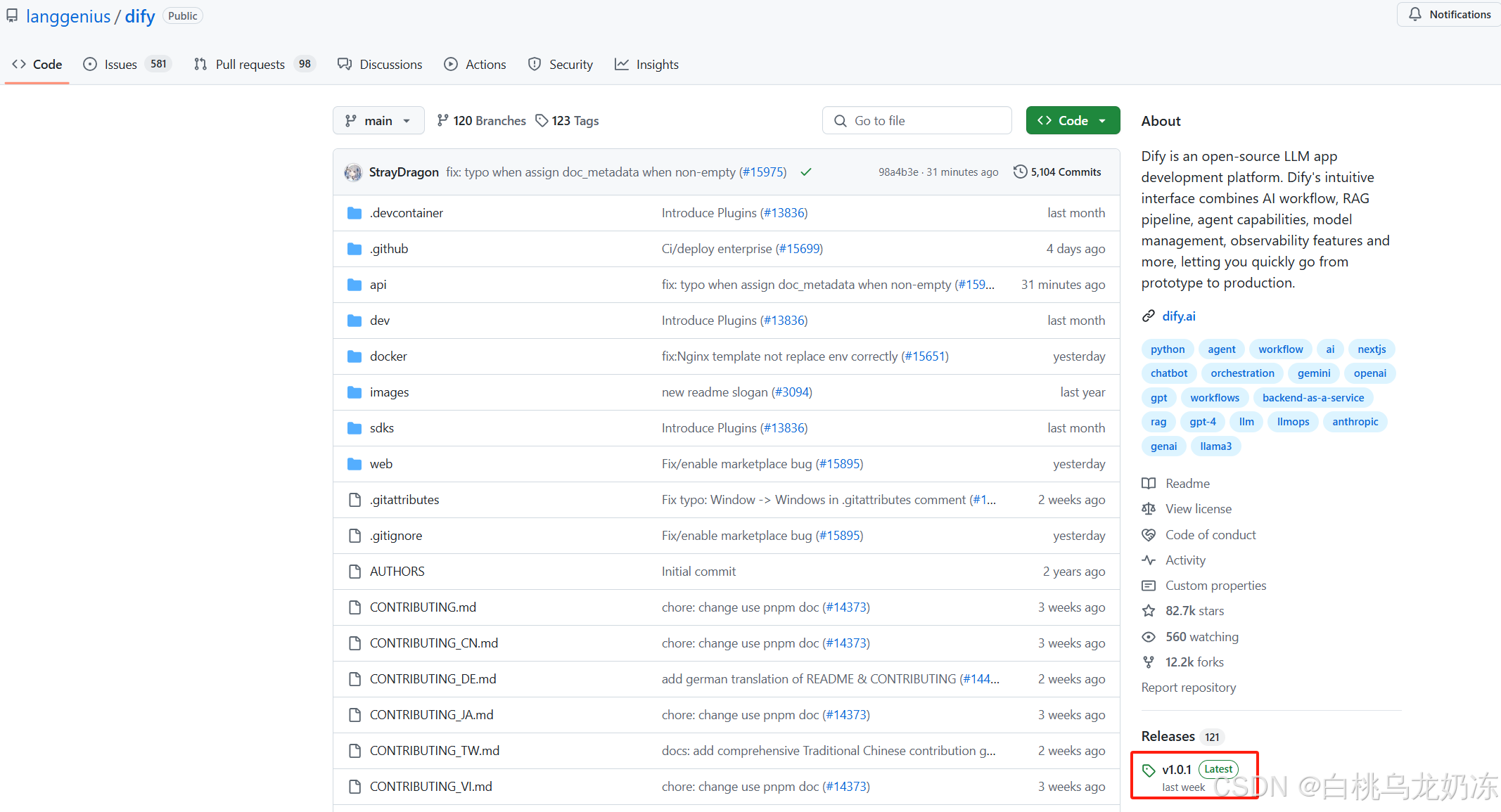Click the repository bookmark icon before langgenius/dify
The image size is (1501, 812).
click(x=11, y=15)
